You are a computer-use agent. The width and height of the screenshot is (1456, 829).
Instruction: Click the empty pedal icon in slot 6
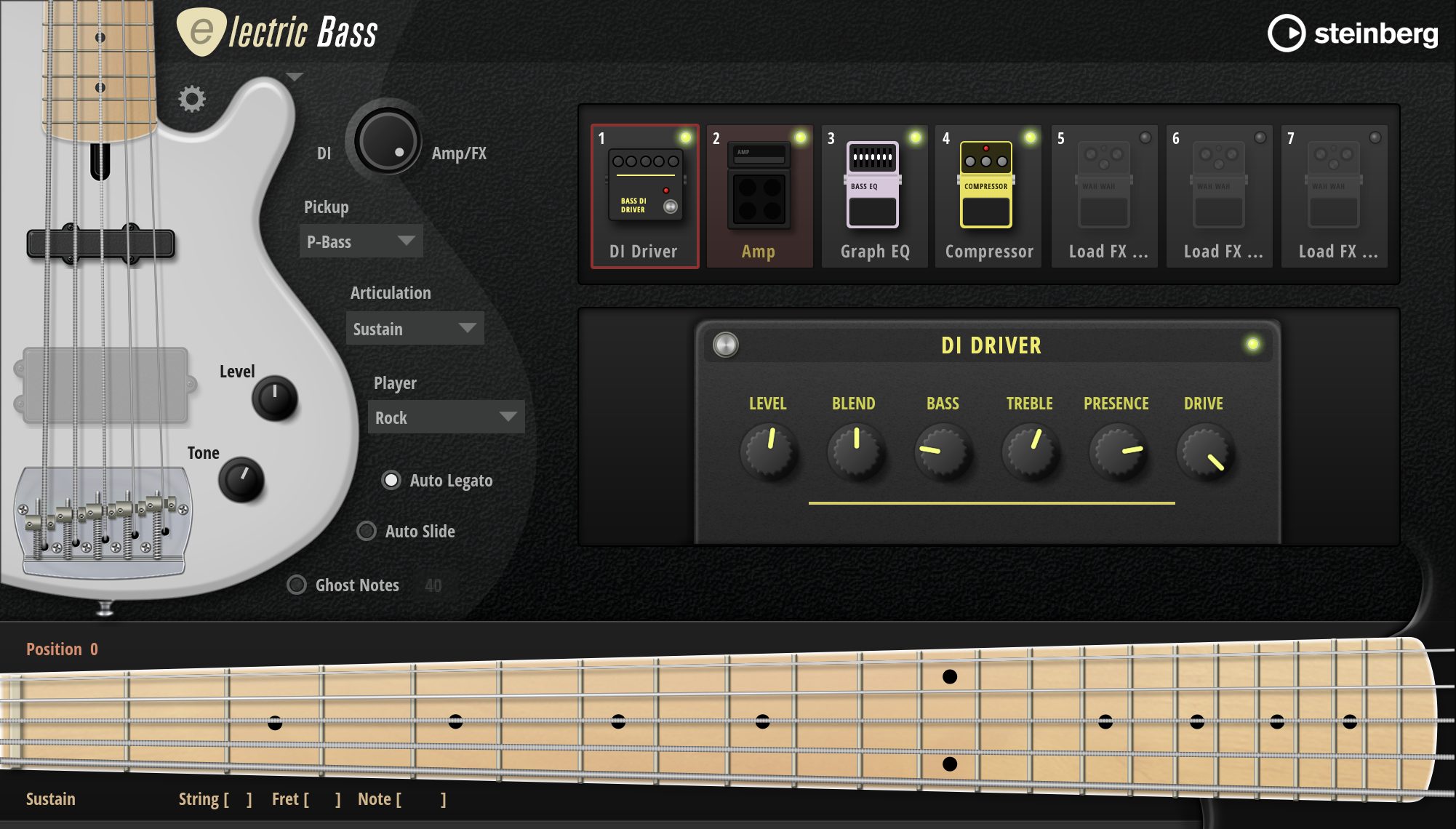point(1218,185)
